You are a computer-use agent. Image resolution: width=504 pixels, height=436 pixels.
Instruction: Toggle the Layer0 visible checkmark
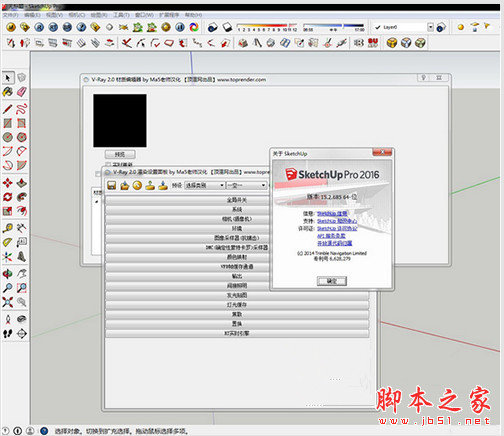(x=378, y=27)
